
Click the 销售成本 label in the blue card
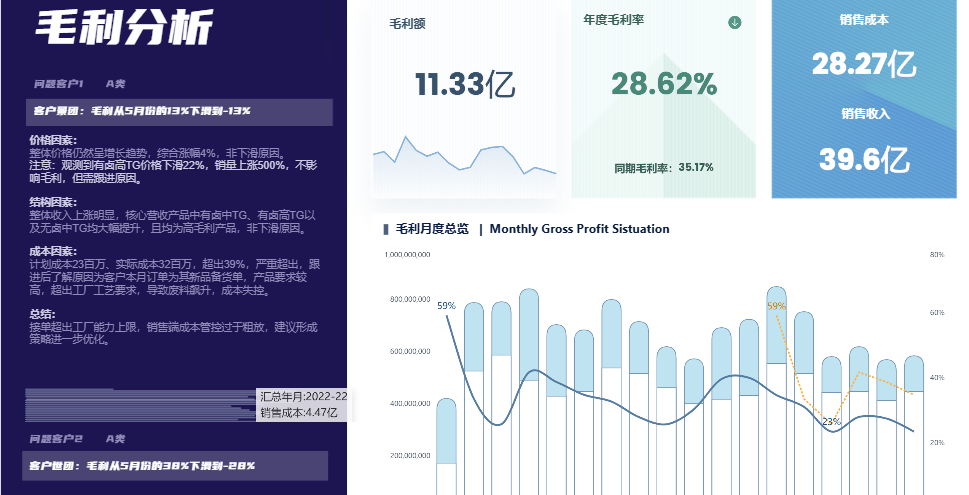(x=864, y=20)
